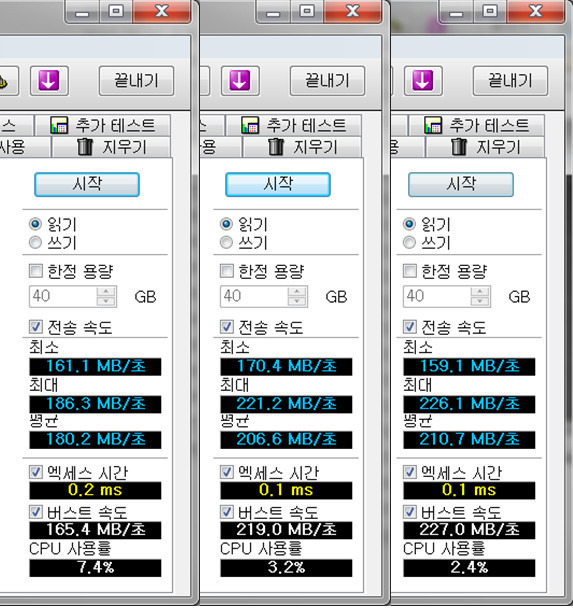
Task: Start the benchmark with 시작 in right window
Action: pyautogui.click(x=461, y=184)
